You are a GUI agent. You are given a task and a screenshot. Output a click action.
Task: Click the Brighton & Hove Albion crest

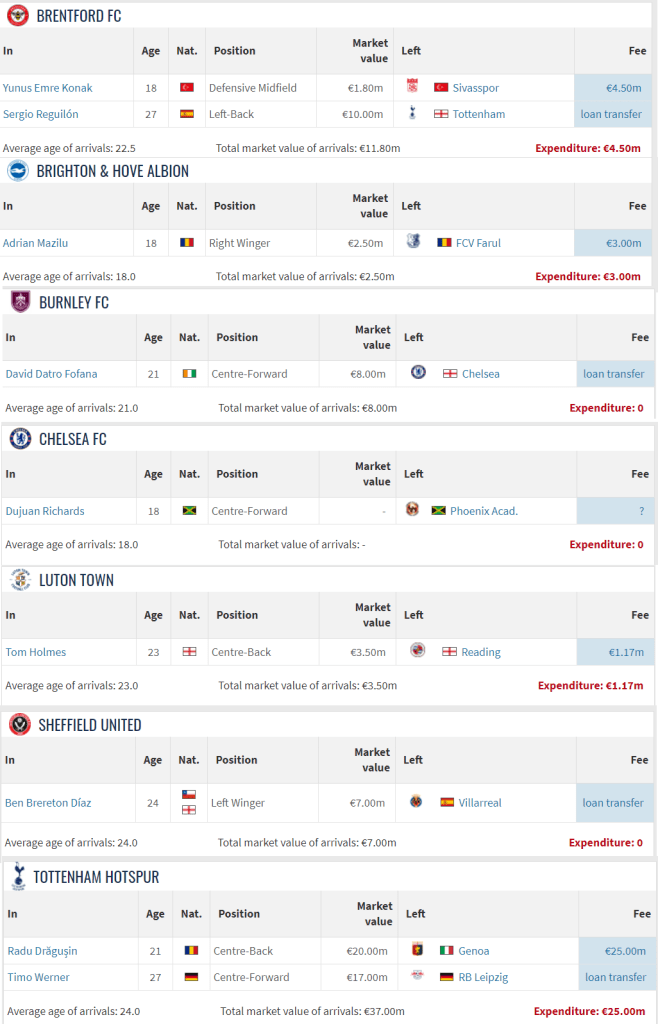coord(18,171)
